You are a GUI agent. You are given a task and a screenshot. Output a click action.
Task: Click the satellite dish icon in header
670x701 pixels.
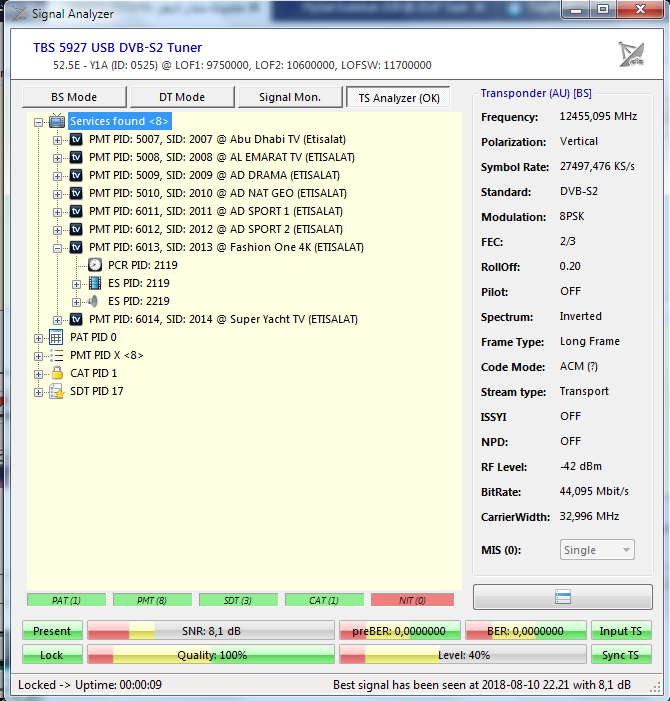[x=631, y=55]
